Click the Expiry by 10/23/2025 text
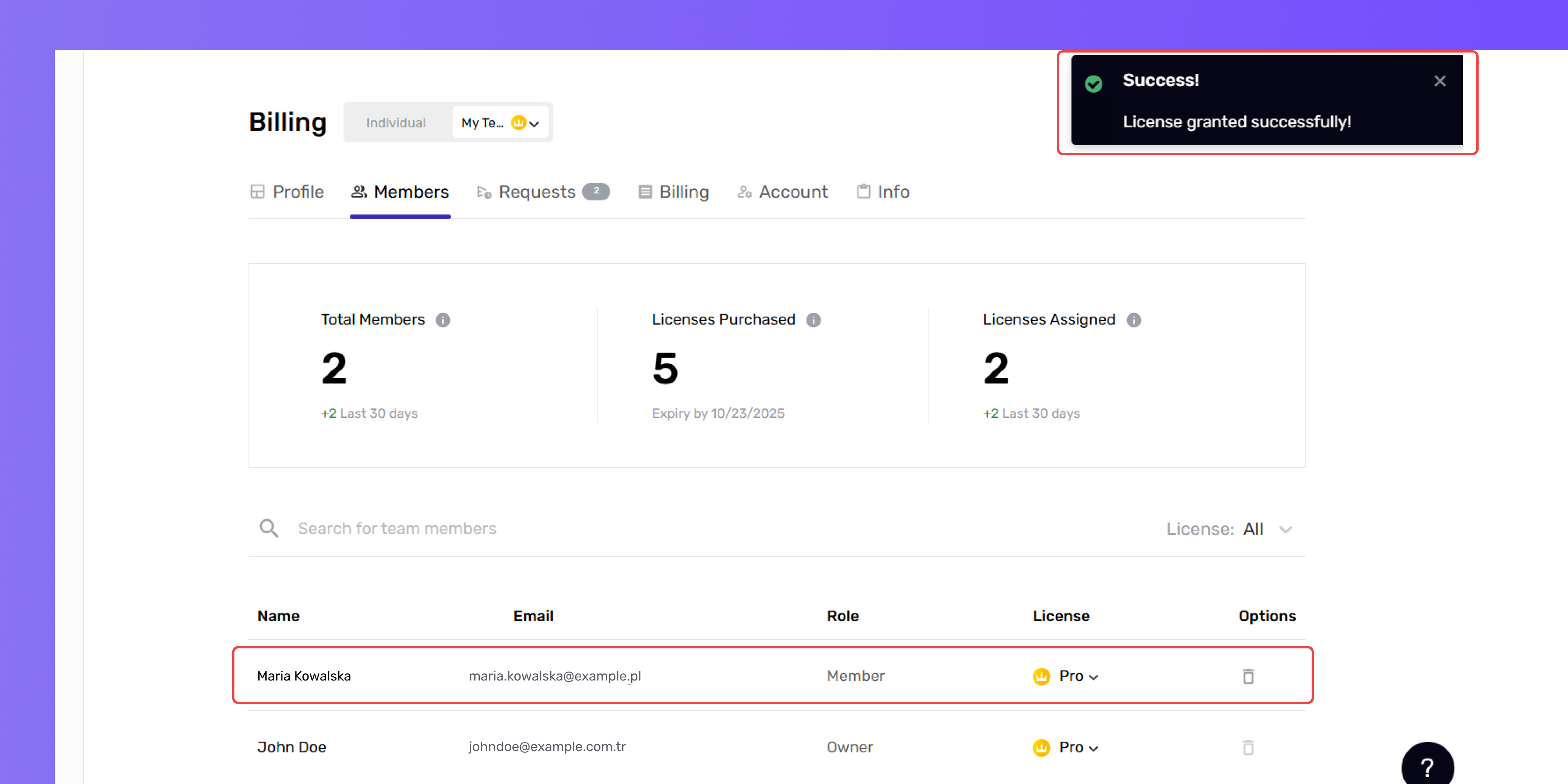1568x784 pixels. [x=718, y=413]
